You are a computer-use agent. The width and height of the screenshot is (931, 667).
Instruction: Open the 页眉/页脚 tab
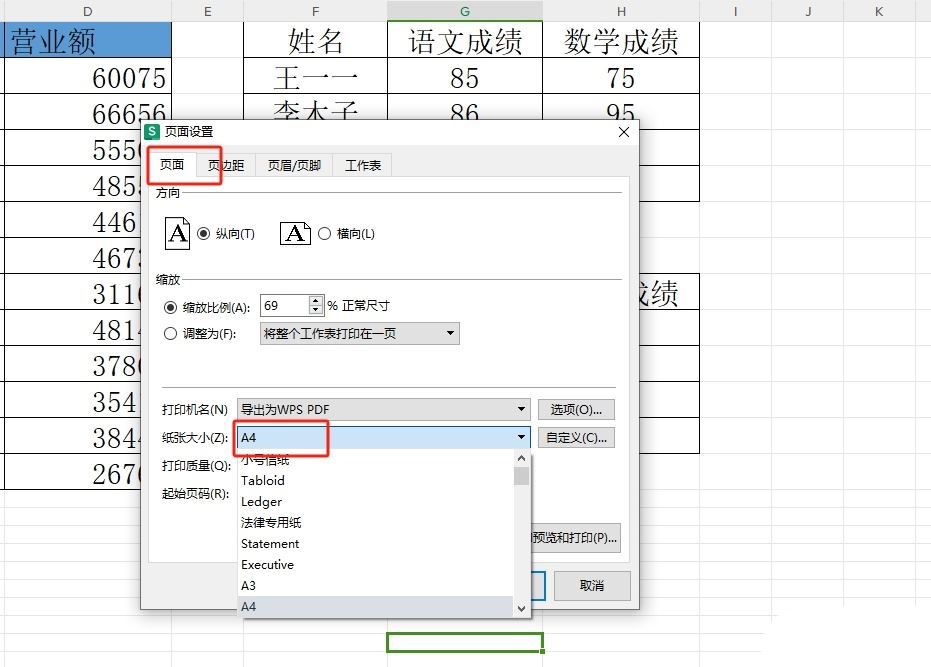(294, 165)
